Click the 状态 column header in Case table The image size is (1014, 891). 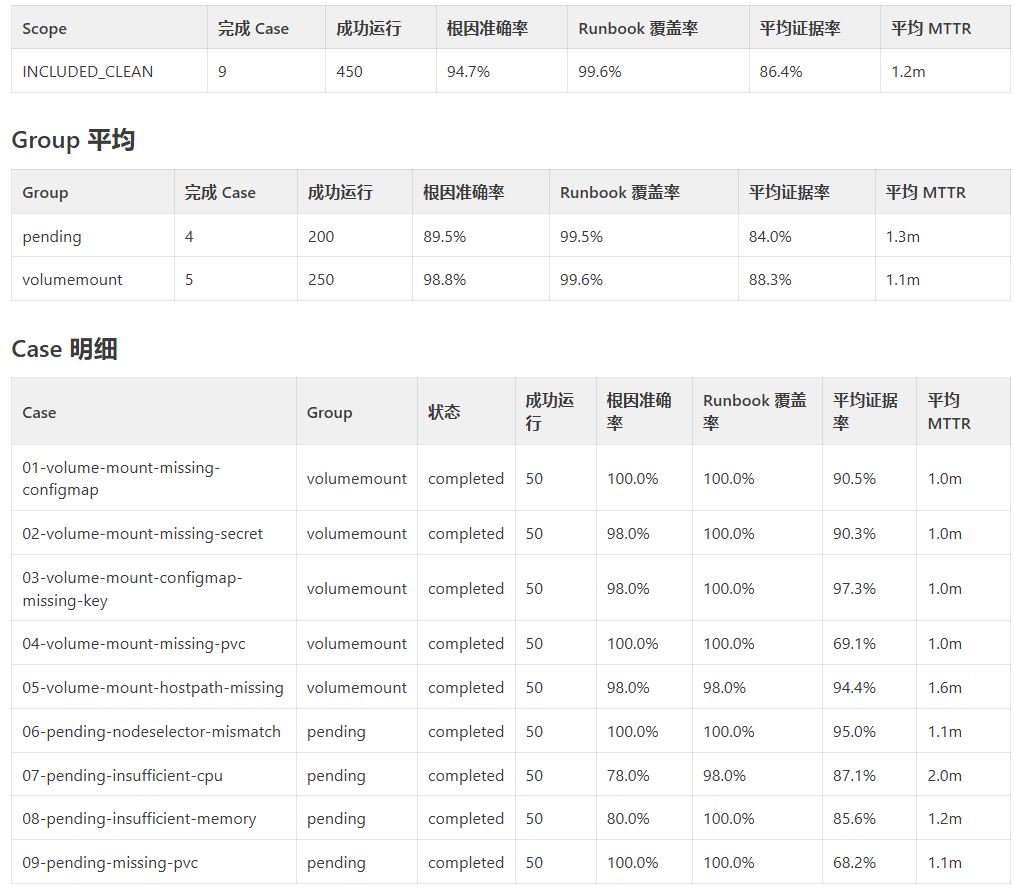[444, 412]
